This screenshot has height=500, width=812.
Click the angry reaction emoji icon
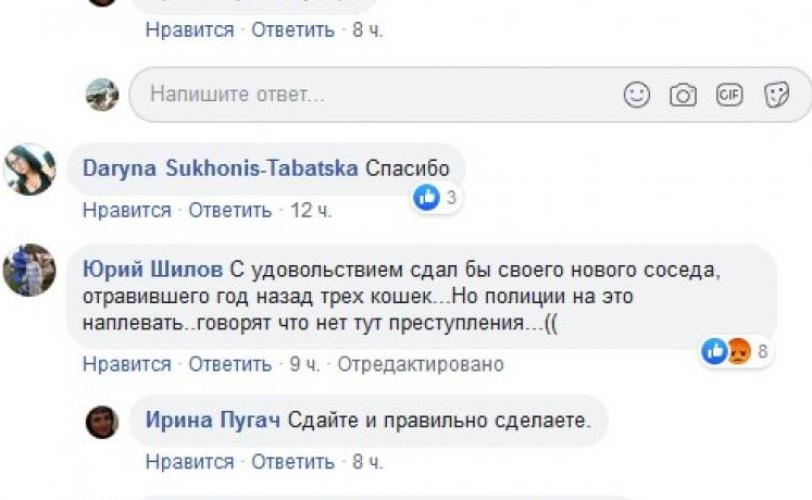tap(739, 351)
